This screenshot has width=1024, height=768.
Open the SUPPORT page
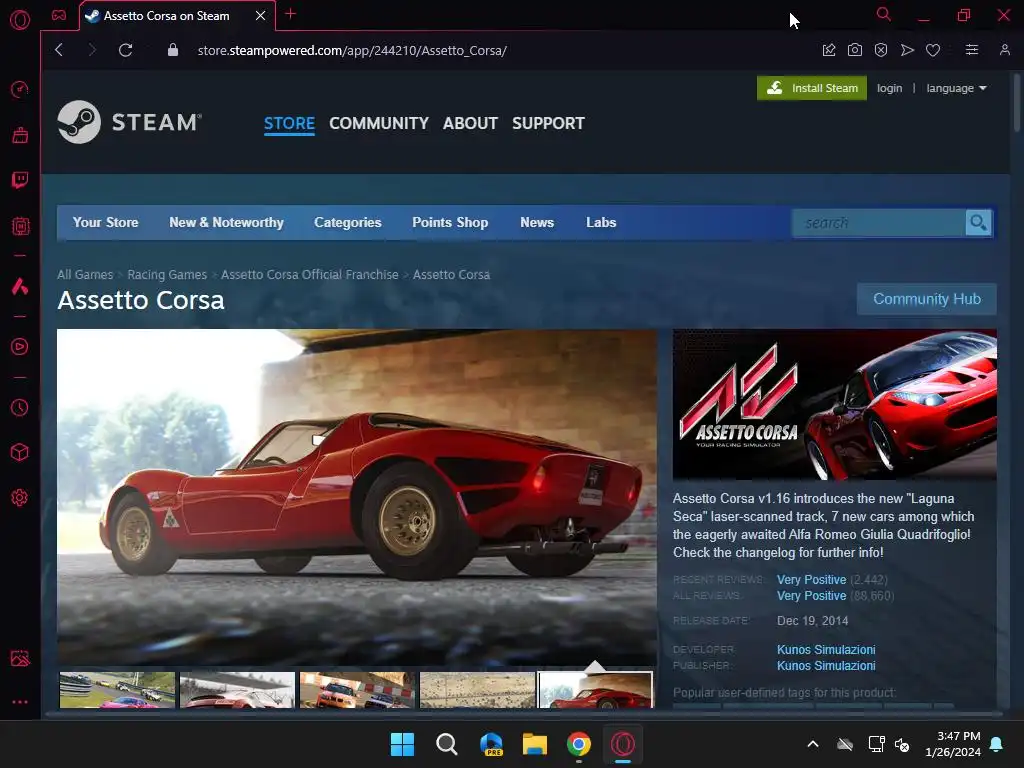(x=548, y=123)
